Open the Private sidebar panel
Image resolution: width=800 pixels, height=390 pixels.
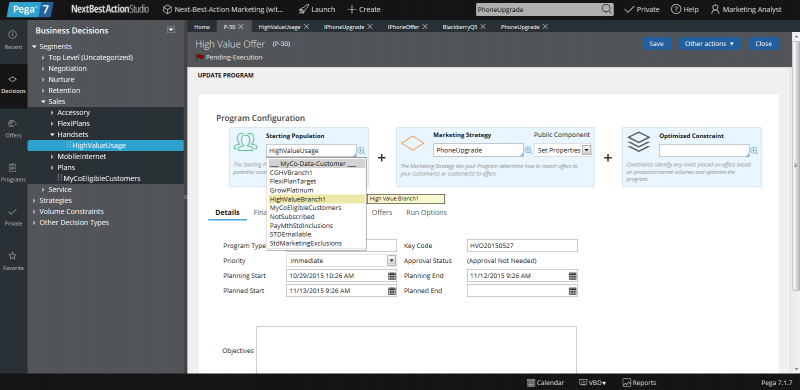[13, 216]
